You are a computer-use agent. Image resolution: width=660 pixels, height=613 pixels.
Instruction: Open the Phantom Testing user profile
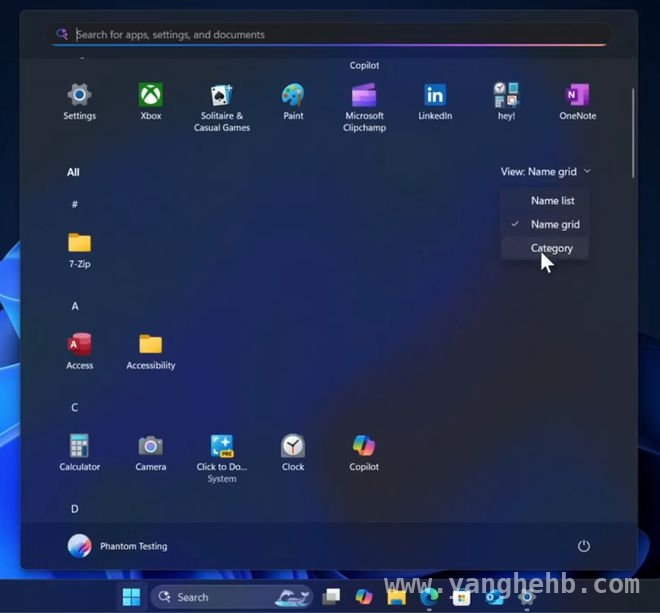pos(117,546)
